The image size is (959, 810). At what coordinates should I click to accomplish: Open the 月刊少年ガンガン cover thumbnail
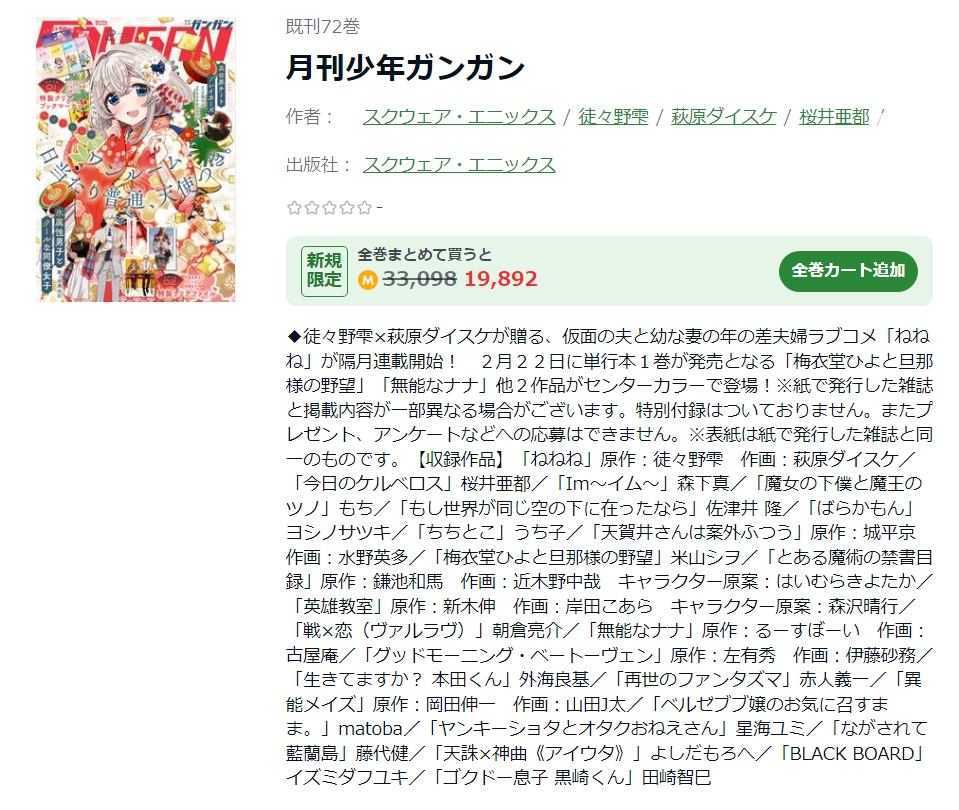136,159
